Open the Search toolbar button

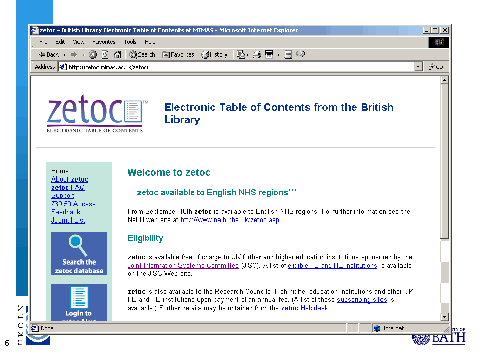pos(142,54)
